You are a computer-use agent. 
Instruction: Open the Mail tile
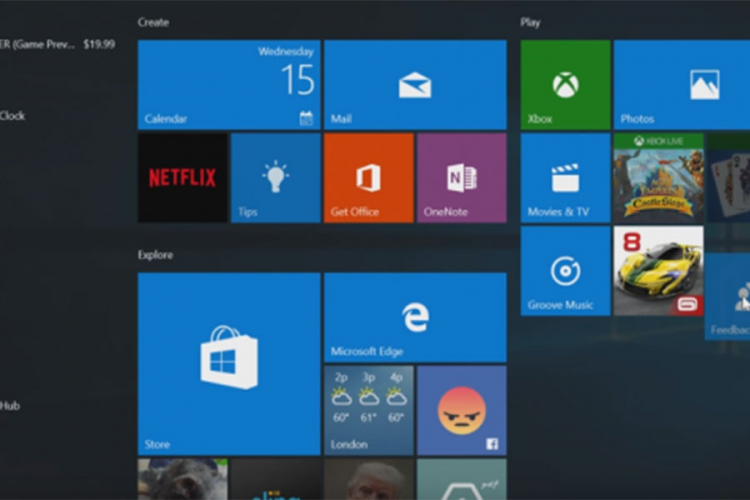click(x=415, y=85)
